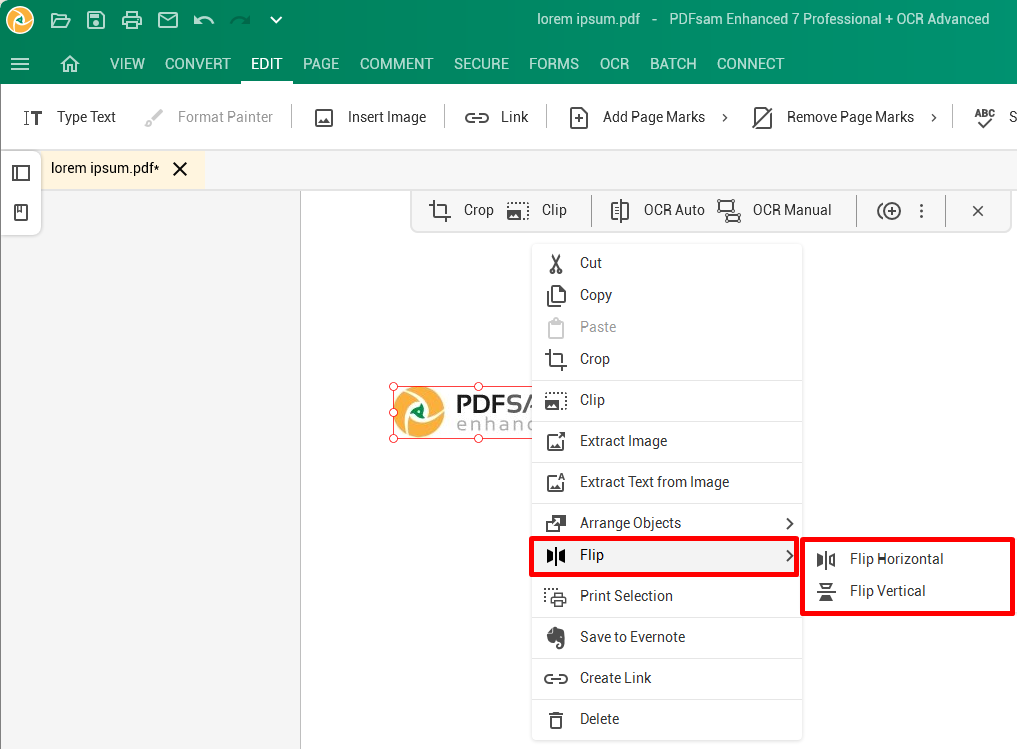This screenshot has height=749, width=1017.
Task: Close the lorem ipsum.pdf document tab
Action: pyautogui.click(x=180, y=169)
